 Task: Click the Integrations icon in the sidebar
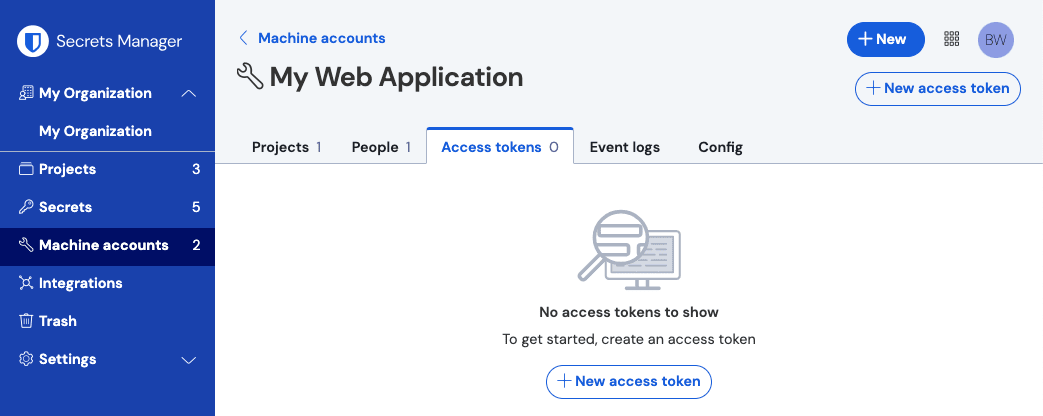pos(26,283)
